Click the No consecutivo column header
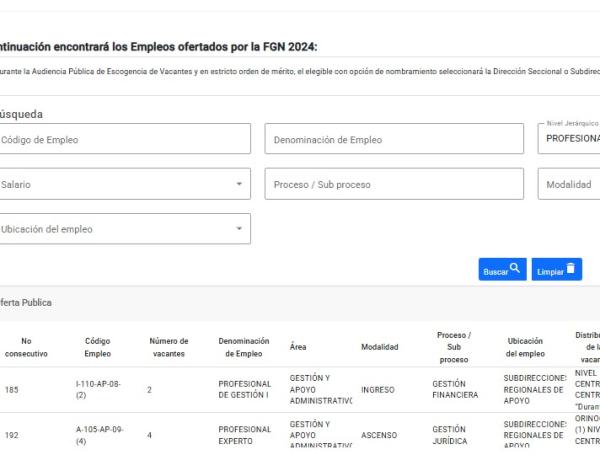This screenshot has height=455, width=600. tap(26, 347)
